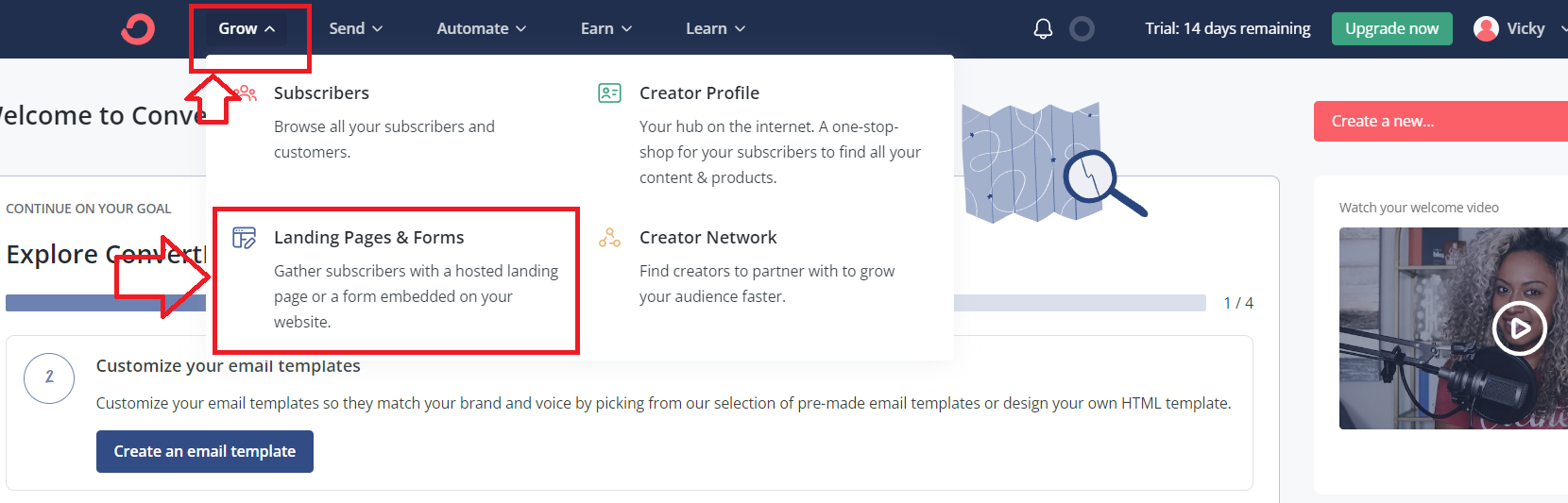Image resolution: width=1568 pixels, height=503 pixels.
Task: Click CONTINUE ON YOUR GOAL label
Action: (x=89, y=209)
